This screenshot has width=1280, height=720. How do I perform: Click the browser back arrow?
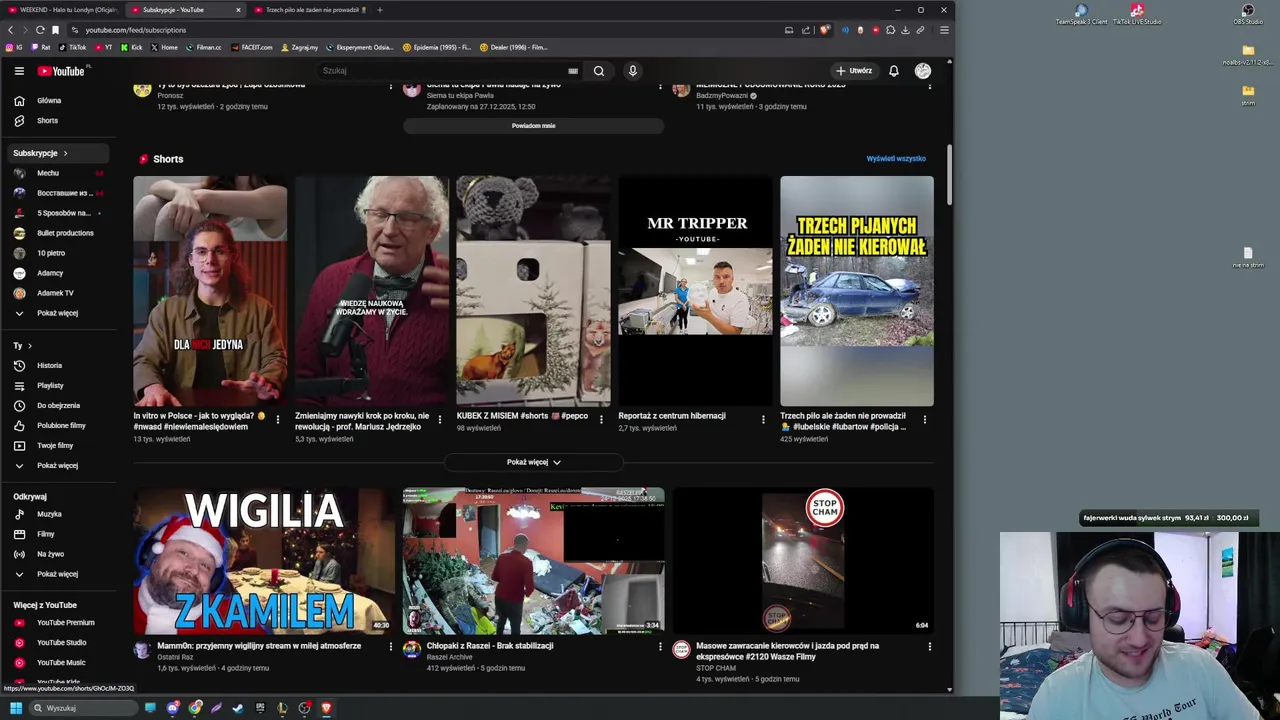click(11, 30)
